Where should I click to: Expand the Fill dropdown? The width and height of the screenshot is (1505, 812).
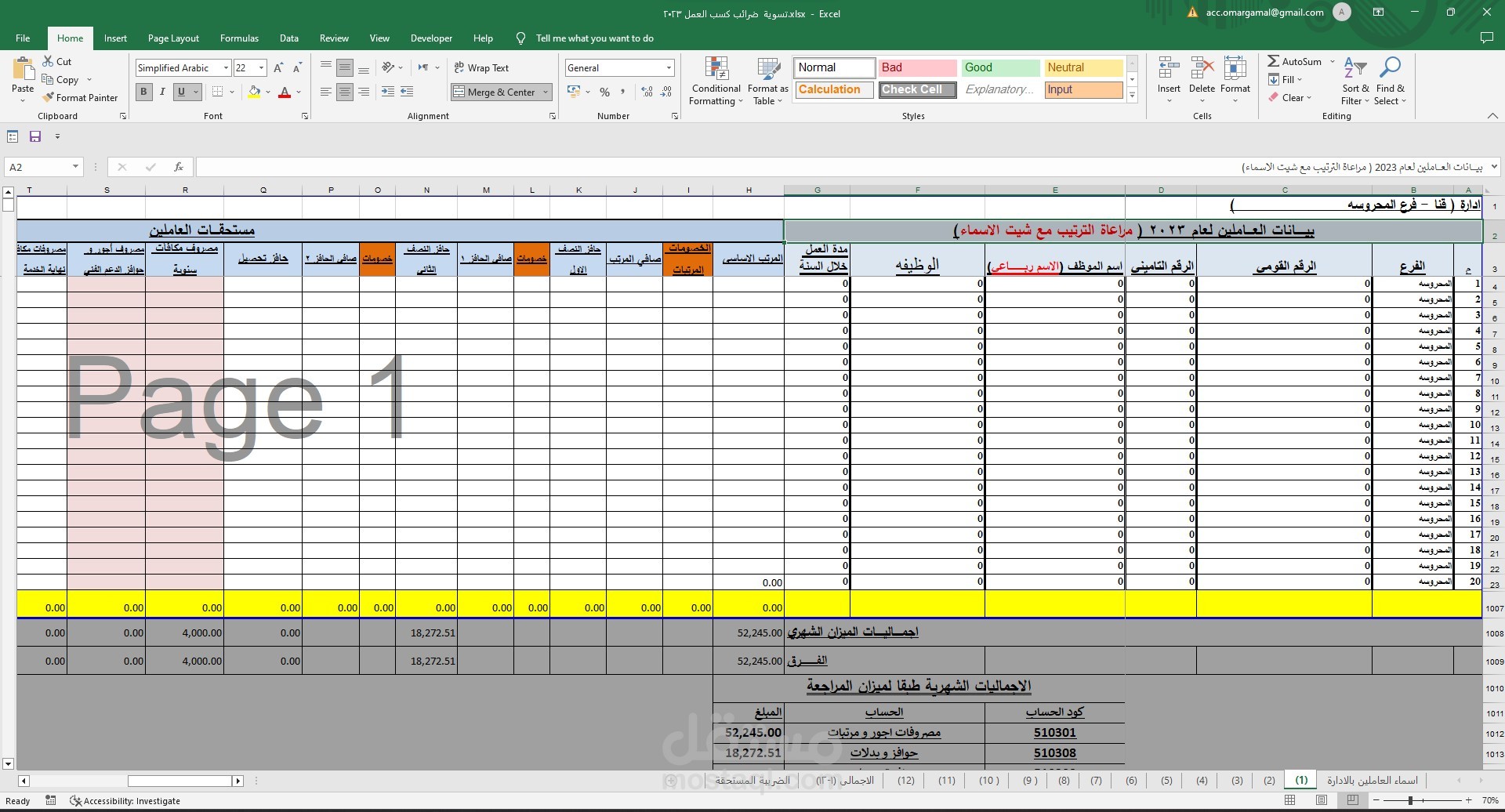click(1300, 79)
